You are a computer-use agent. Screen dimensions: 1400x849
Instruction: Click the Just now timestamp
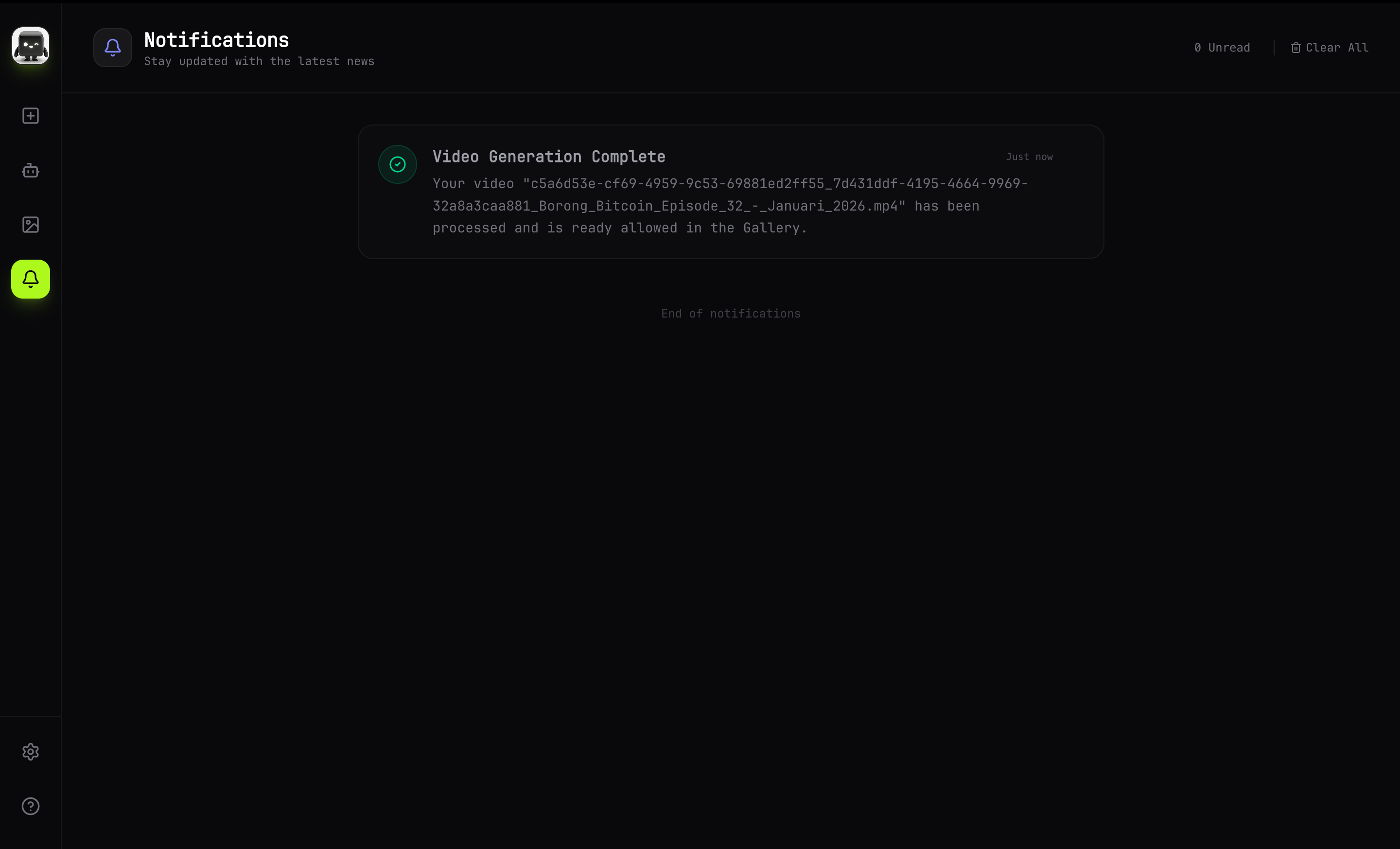point(1029,156)
